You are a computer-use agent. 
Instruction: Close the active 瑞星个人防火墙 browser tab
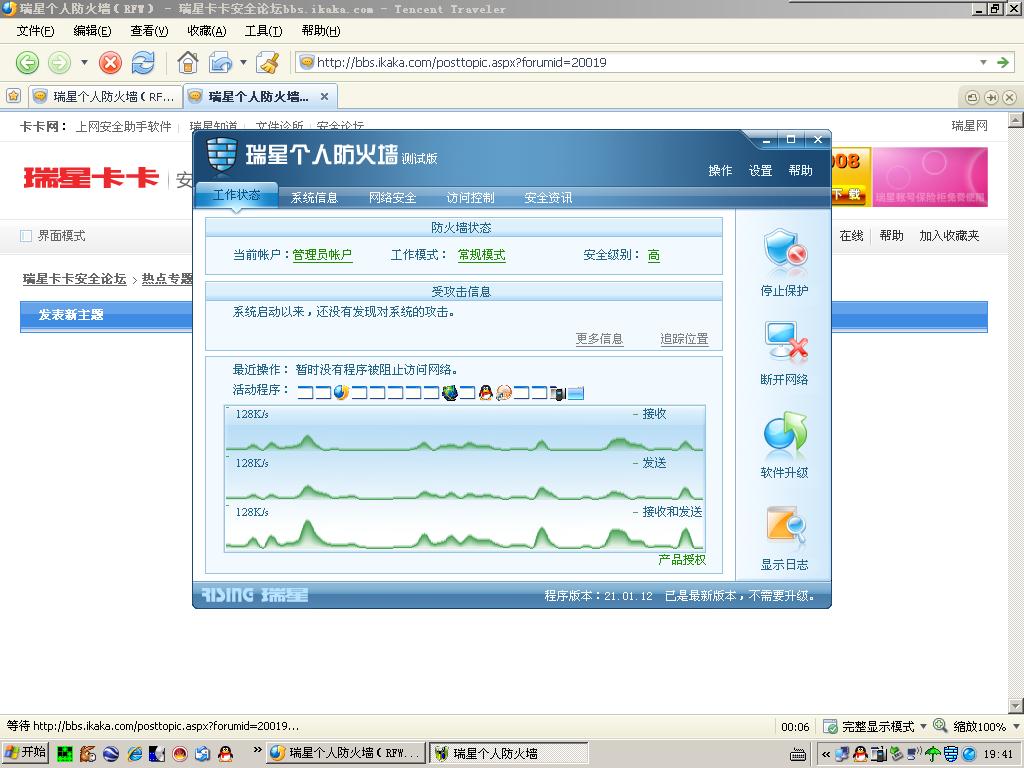pos(324,97)
